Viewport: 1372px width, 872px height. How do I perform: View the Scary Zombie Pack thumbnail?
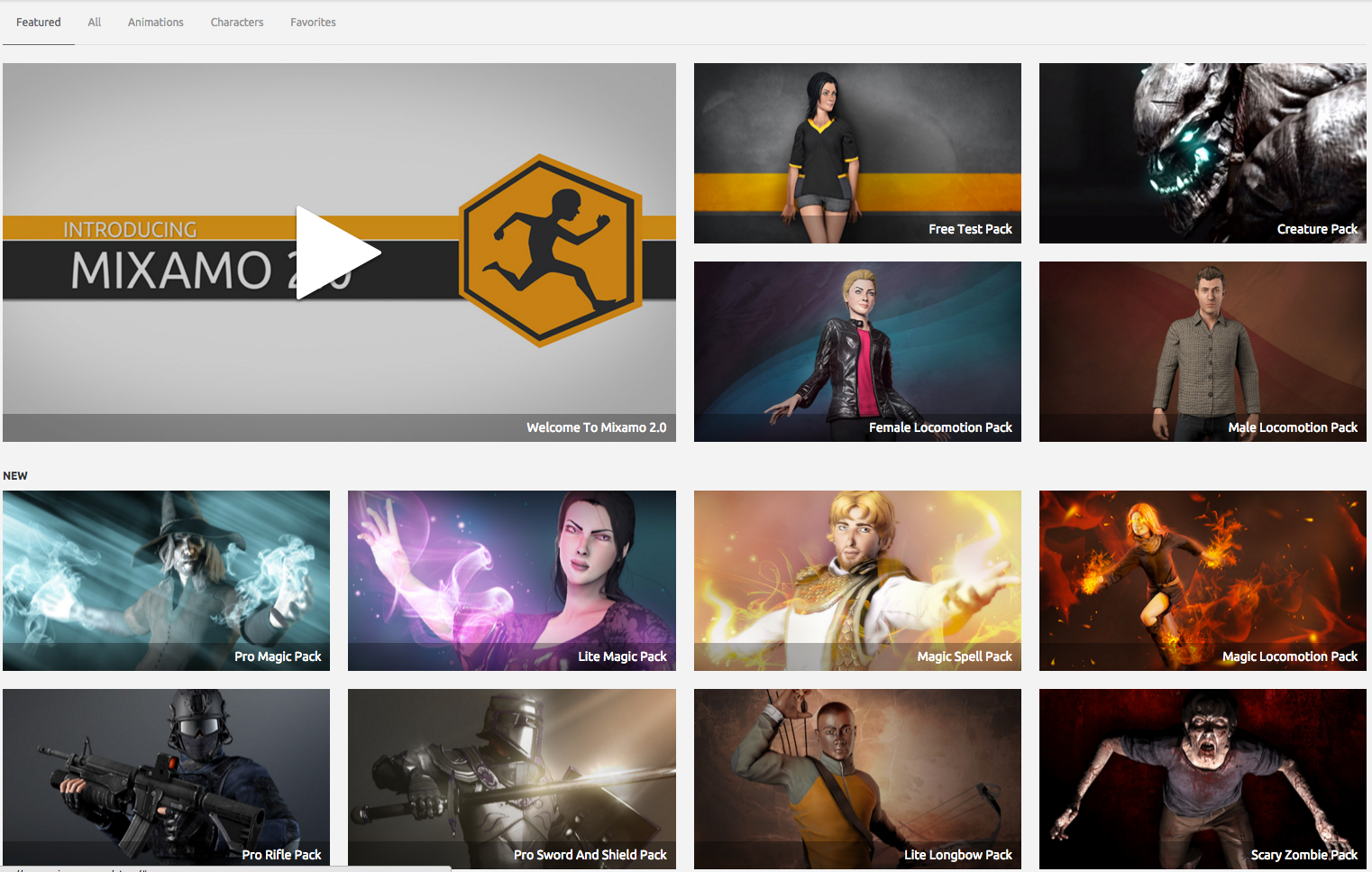pos(1203,779)
